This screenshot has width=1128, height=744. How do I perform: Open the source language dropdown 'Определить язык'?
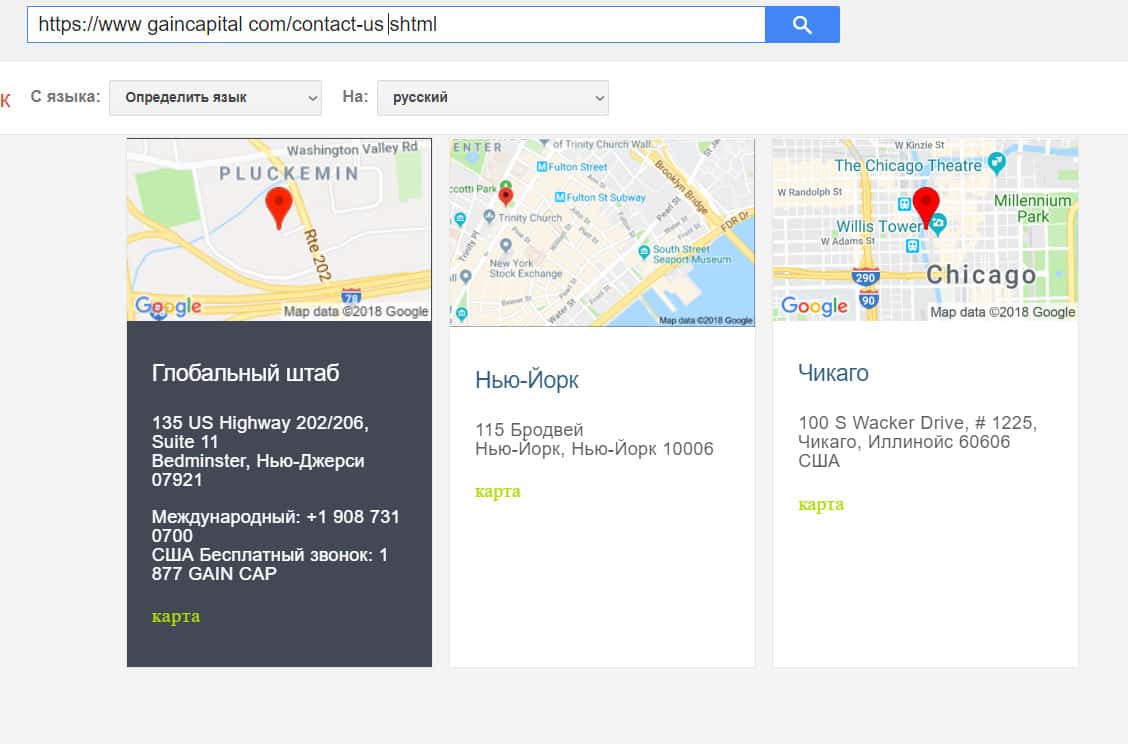215,98
